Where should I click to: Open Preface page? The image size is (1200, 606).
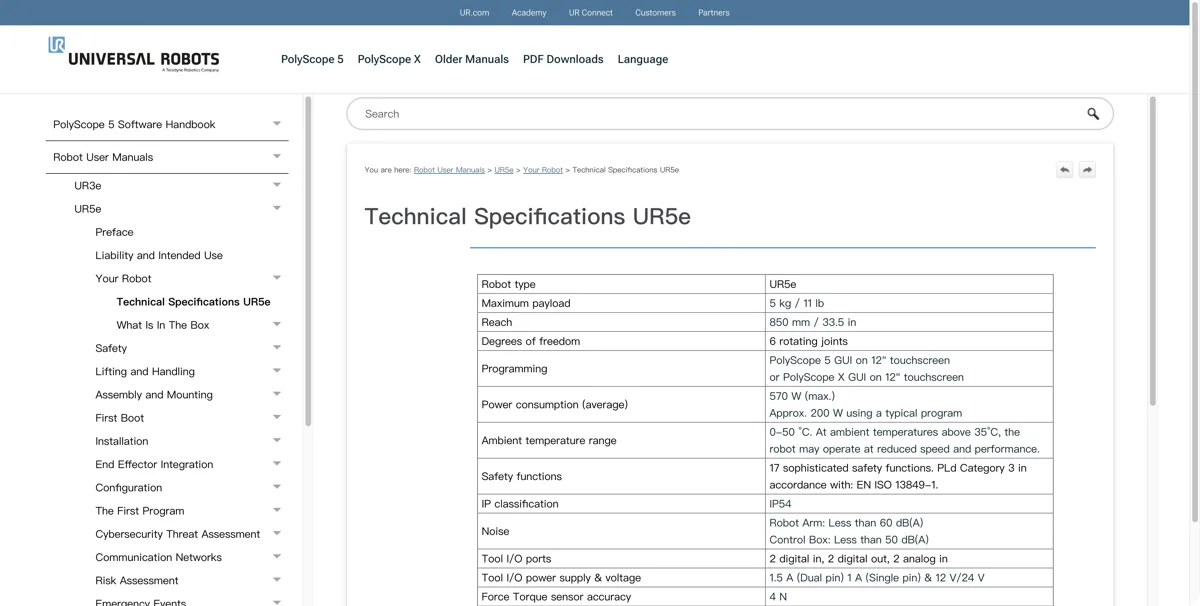coord(114,232)
